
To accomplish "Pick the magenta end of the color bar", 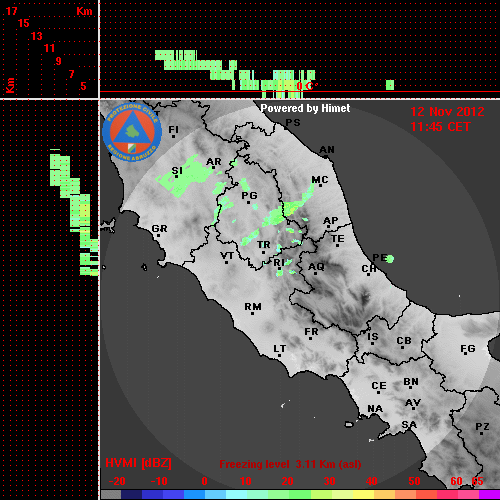I will click(x=489, y=494).
